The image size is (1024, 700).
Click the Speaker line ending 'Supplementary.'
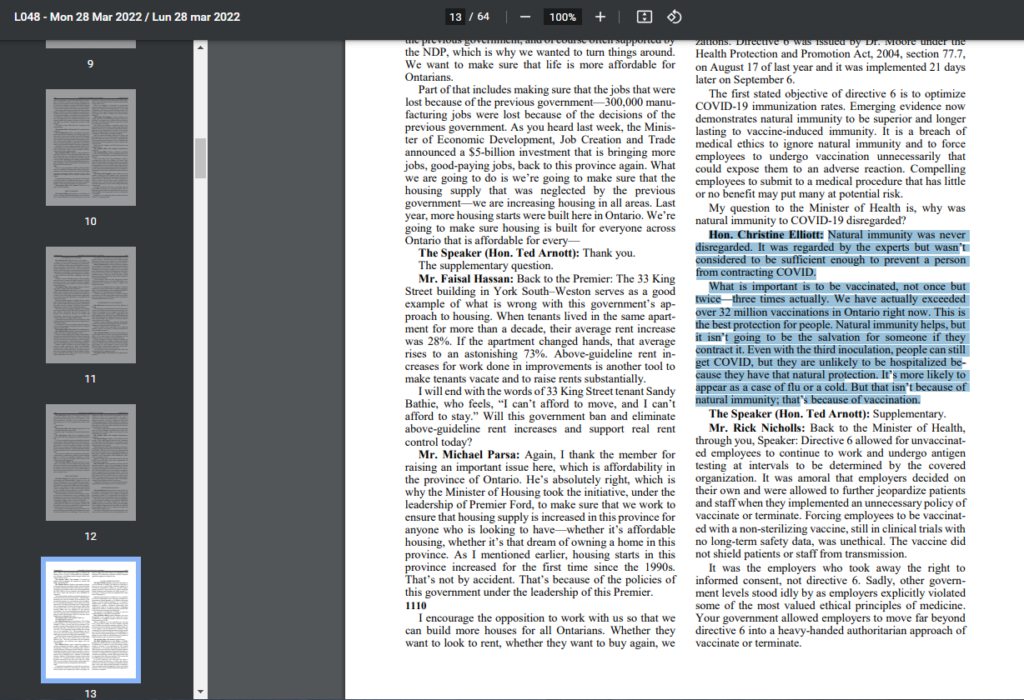827,414
